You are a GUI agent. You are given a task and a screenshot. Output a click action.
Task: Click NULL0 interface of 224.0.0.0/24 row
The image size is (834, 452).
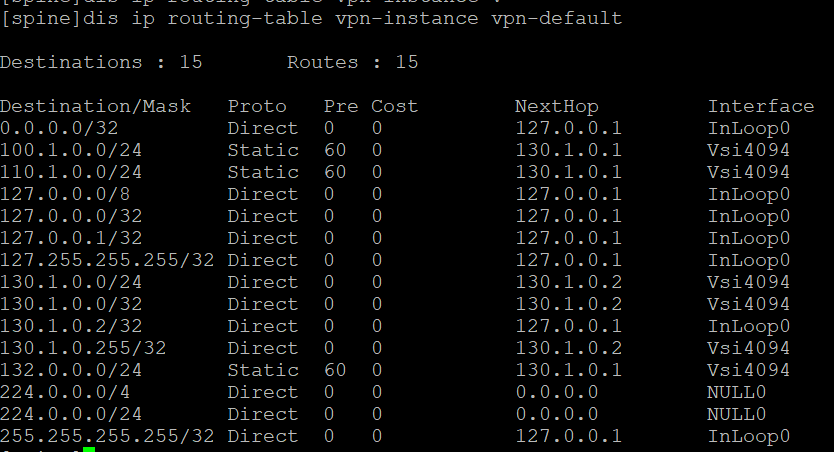[737, 414]
